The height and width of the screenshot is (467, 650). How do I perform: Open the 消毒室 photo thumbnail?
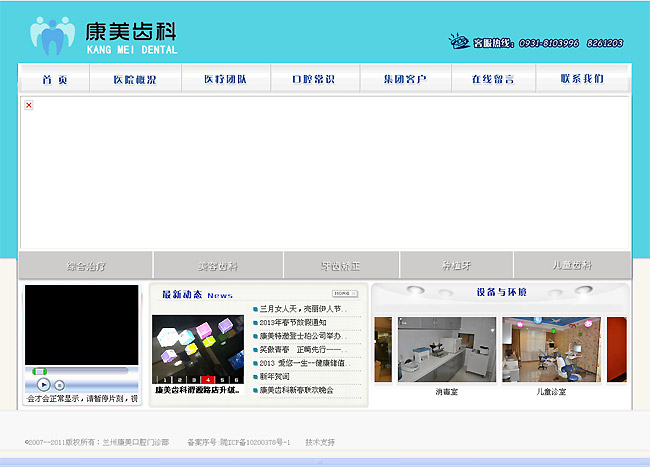[x=447, y=349]
